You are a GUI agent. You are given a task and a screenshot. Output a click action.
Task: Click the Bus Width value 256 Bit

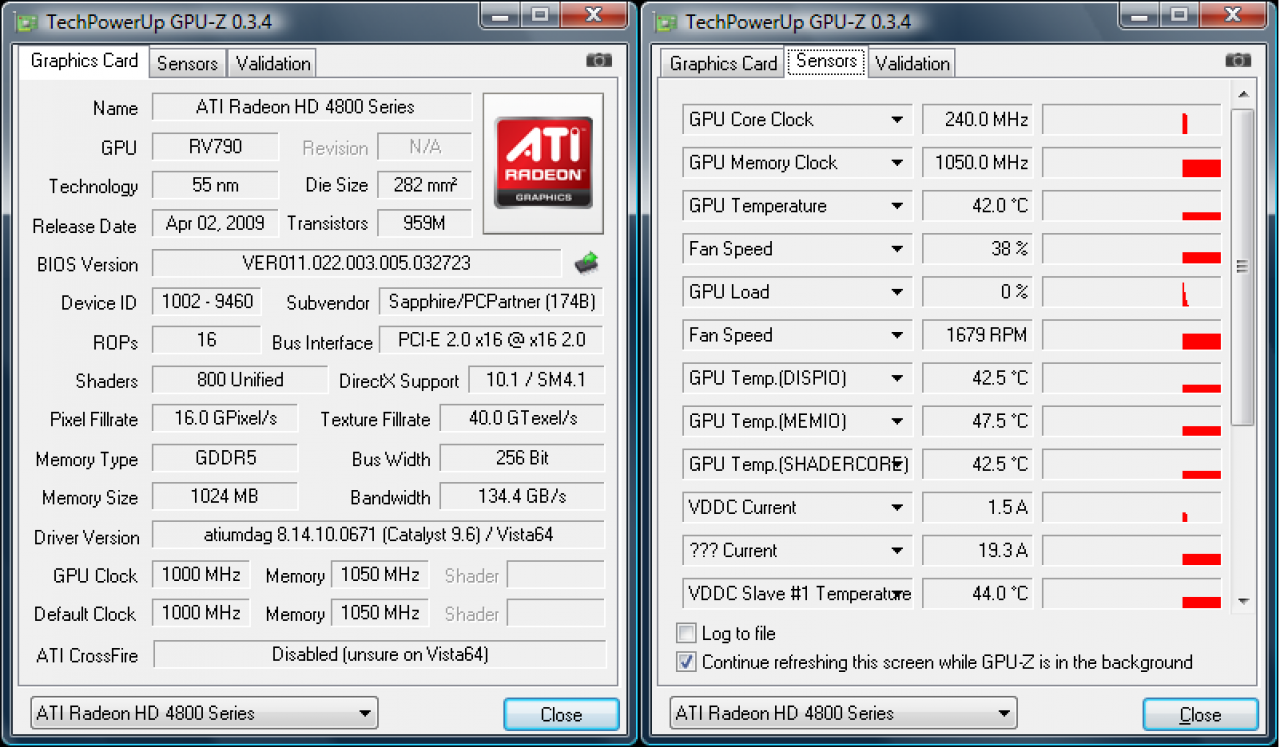(522, 458)
